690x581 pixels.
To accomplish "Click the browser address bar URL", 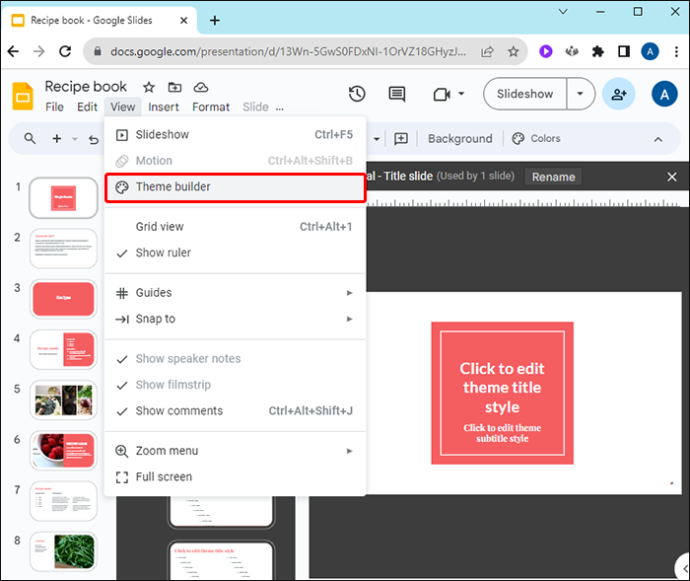I will (288, 52).
